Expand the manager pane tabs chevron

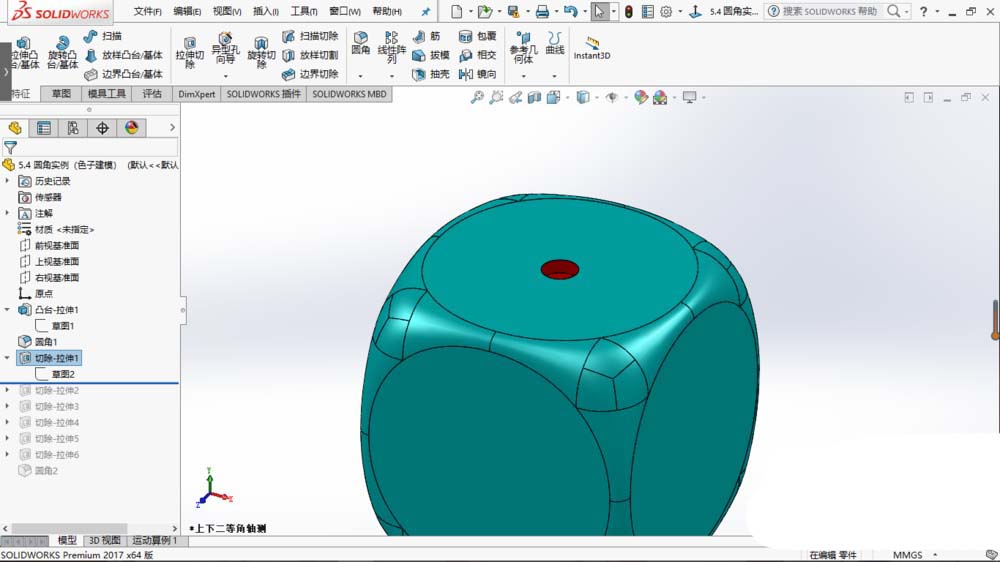point(172,128)
